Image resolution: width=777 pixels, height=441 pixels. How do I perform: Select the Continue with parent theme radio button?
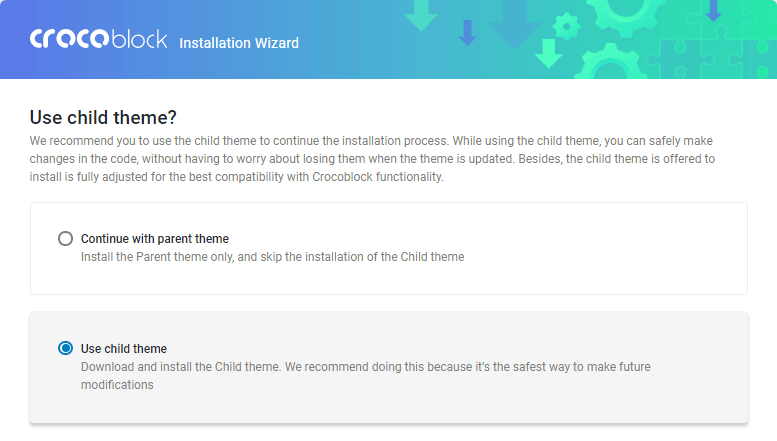(x=65, y=239)
